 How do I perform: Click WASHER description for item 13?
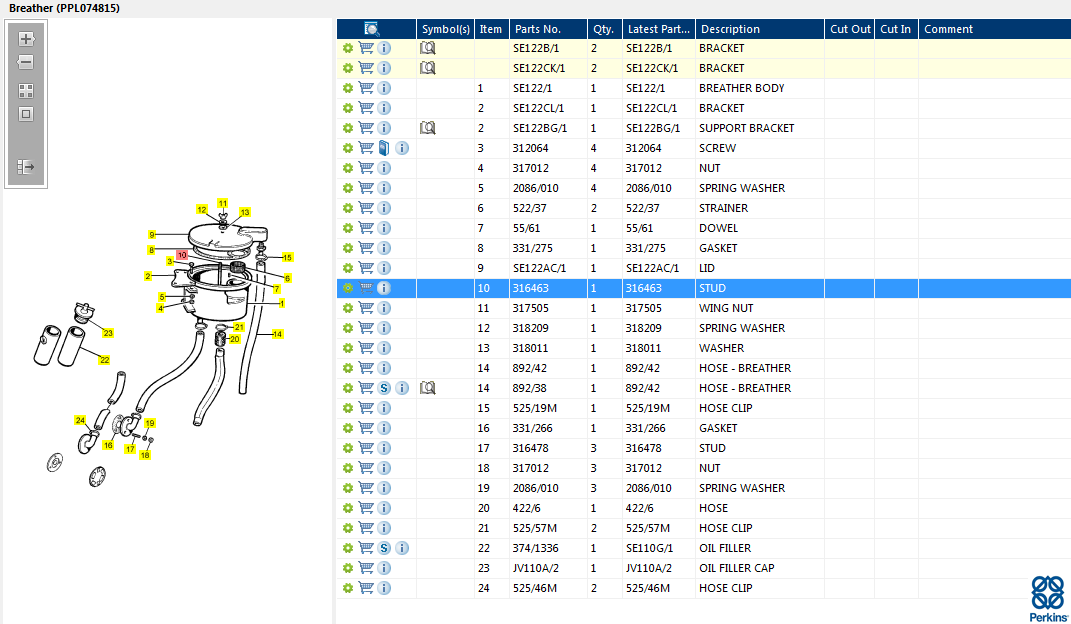[x=721, y=348]
